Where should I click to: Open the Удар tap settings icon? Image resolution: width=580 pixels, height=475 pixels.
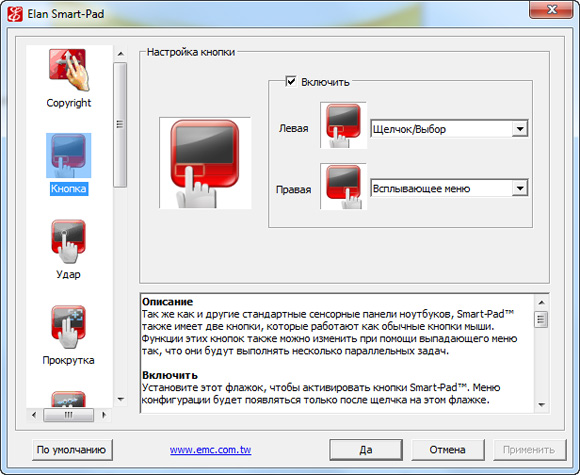68,241
